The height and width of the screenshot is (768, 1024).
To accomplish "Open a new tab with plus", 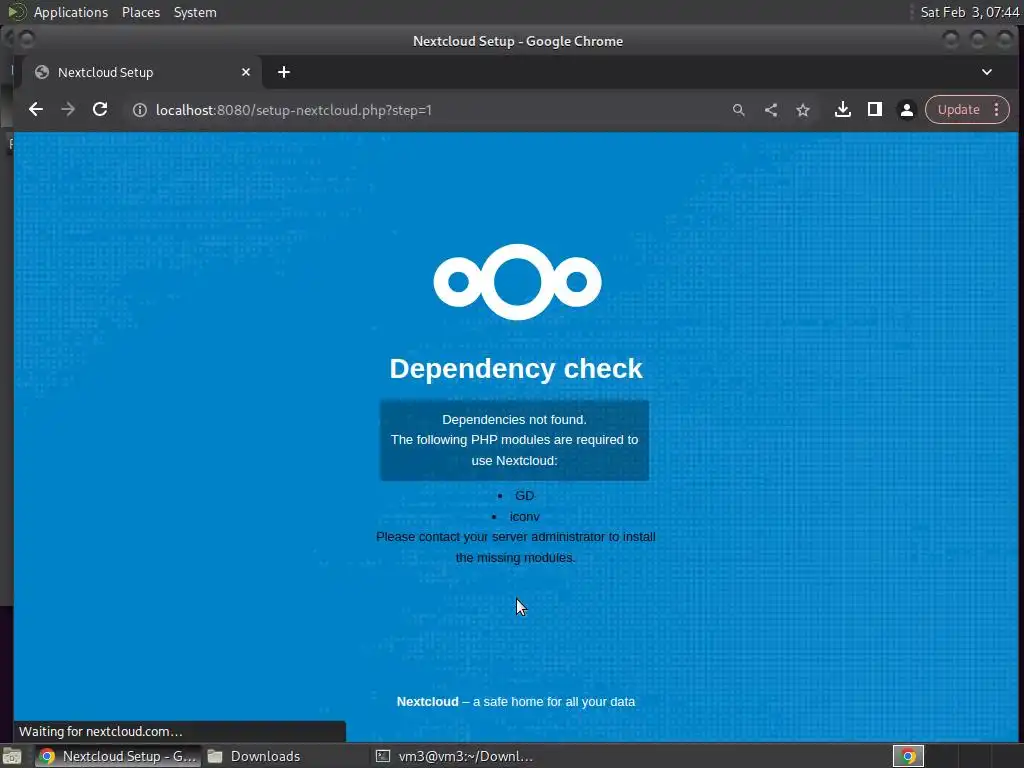I will [283, 72].
